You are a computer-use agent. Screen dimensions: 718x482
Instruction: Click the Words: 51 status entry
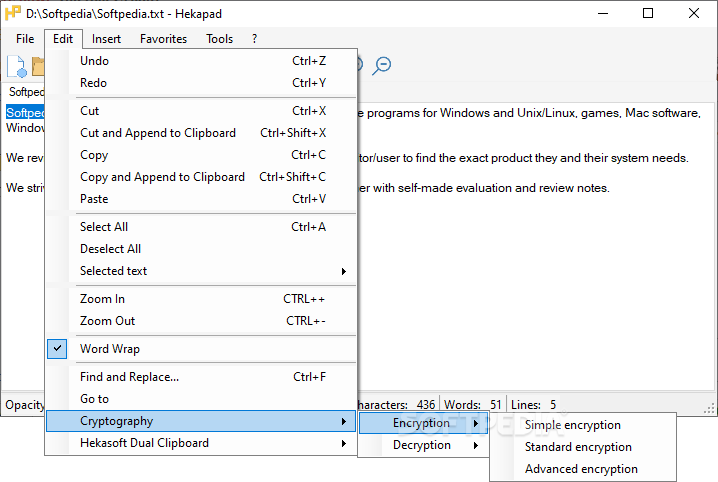pos(473,405)
